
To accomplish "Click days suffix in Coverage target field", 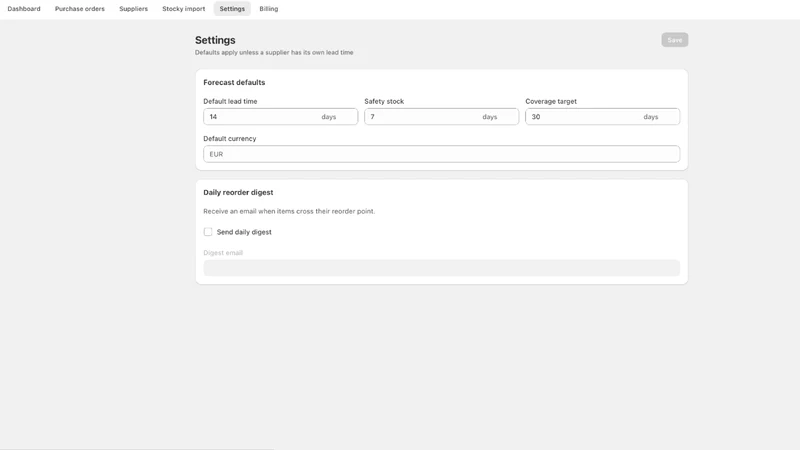I will click(651, 117).
